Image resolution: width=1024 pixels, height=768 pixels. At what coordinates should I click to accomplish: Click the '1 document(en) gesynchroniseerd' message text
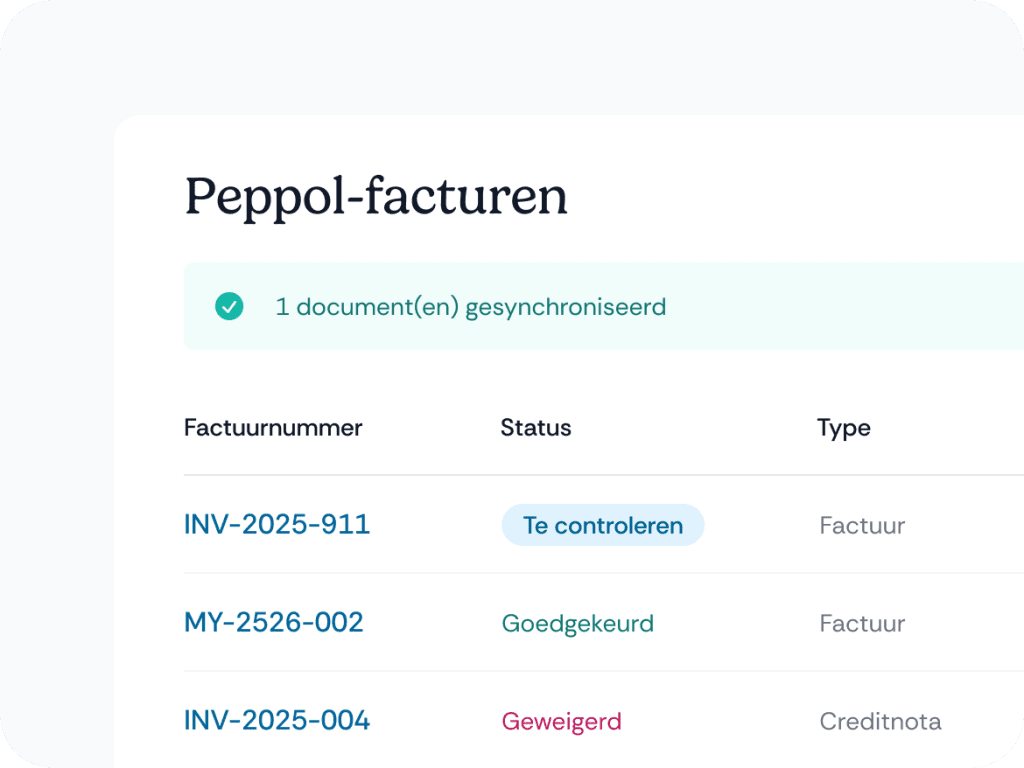point(470,306)
